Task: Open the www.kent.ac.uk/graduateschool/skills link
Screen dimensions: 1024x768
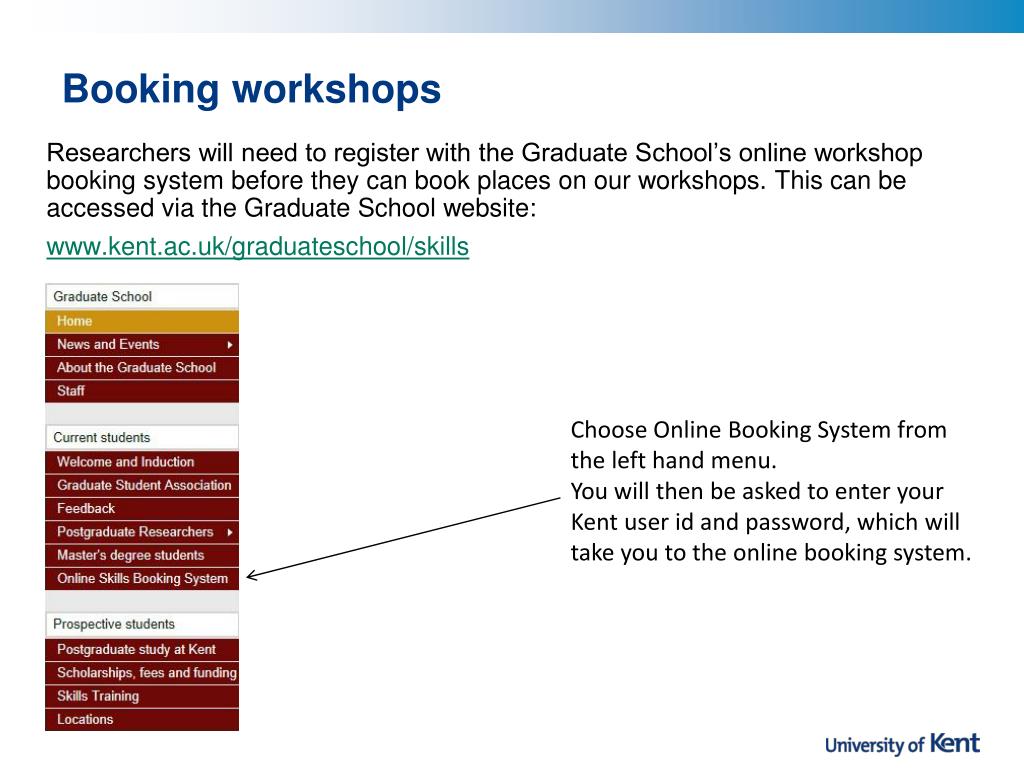Action: (257, 247)
